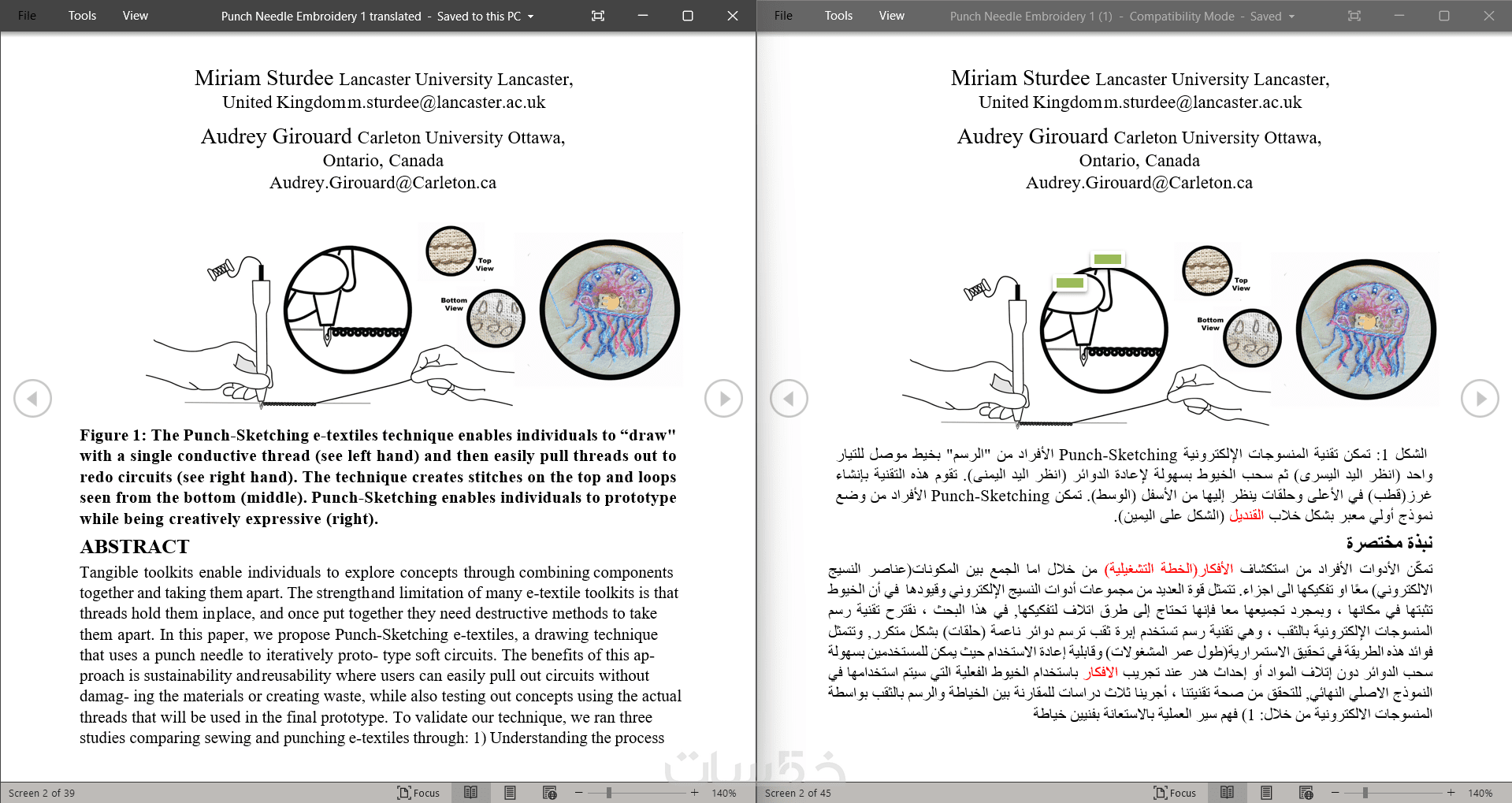This screenshot has height=803, width=1512.
Task: Click the 140% zoom level in the 39-screen window
Action: point(724,793)
